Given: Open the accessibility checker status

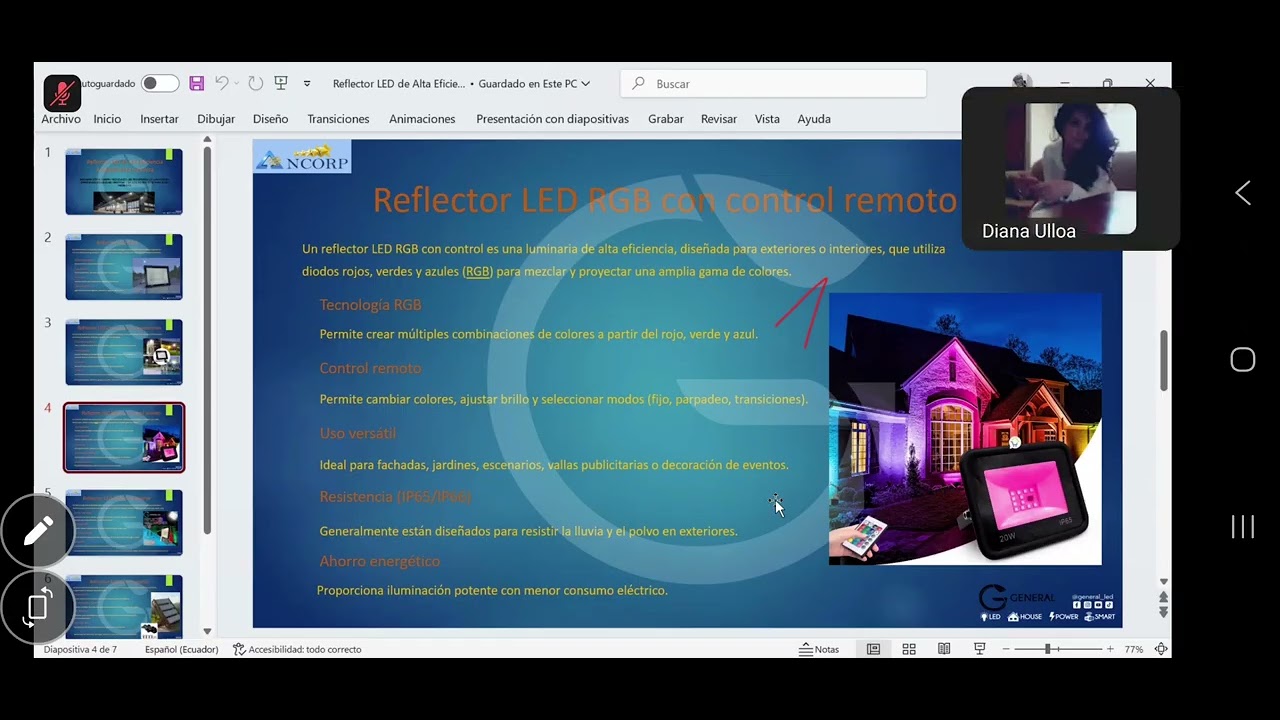Looking at the screenshot, I should [x=297, y=649].
